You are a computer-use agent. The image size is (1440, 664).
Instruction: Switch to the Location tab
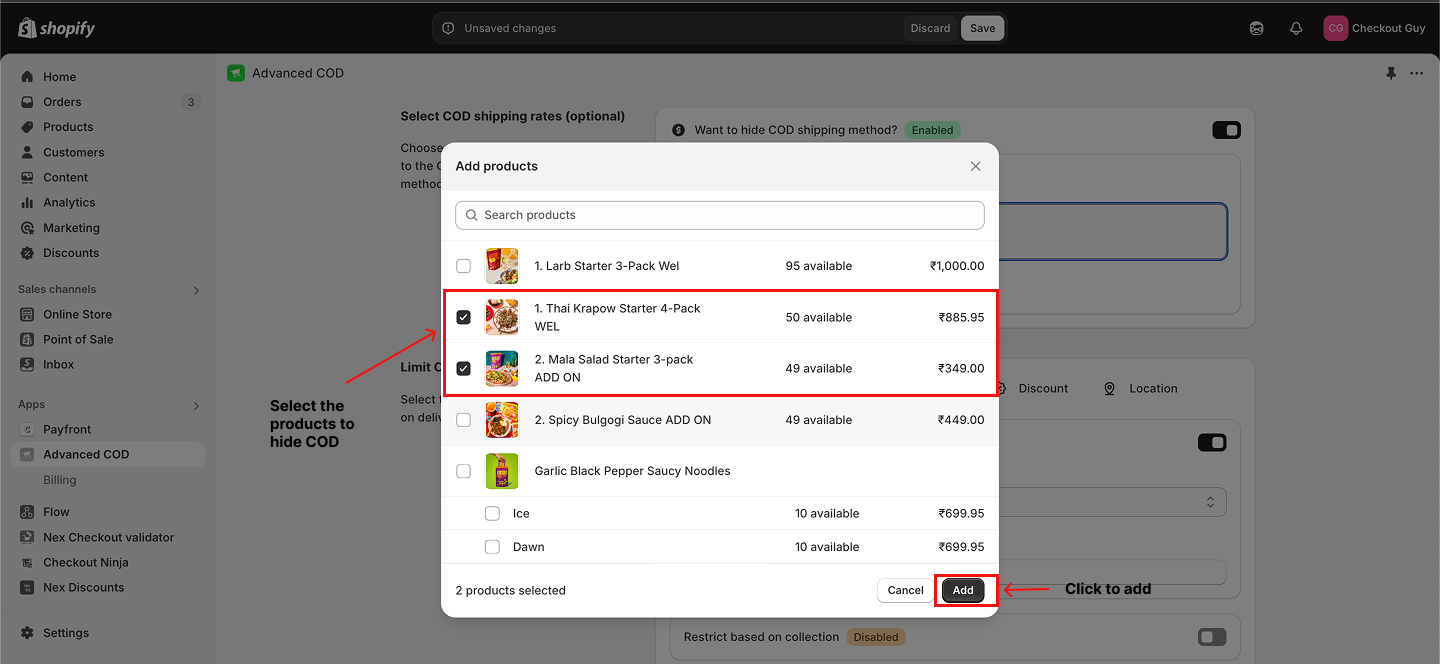coord(1140,388)
